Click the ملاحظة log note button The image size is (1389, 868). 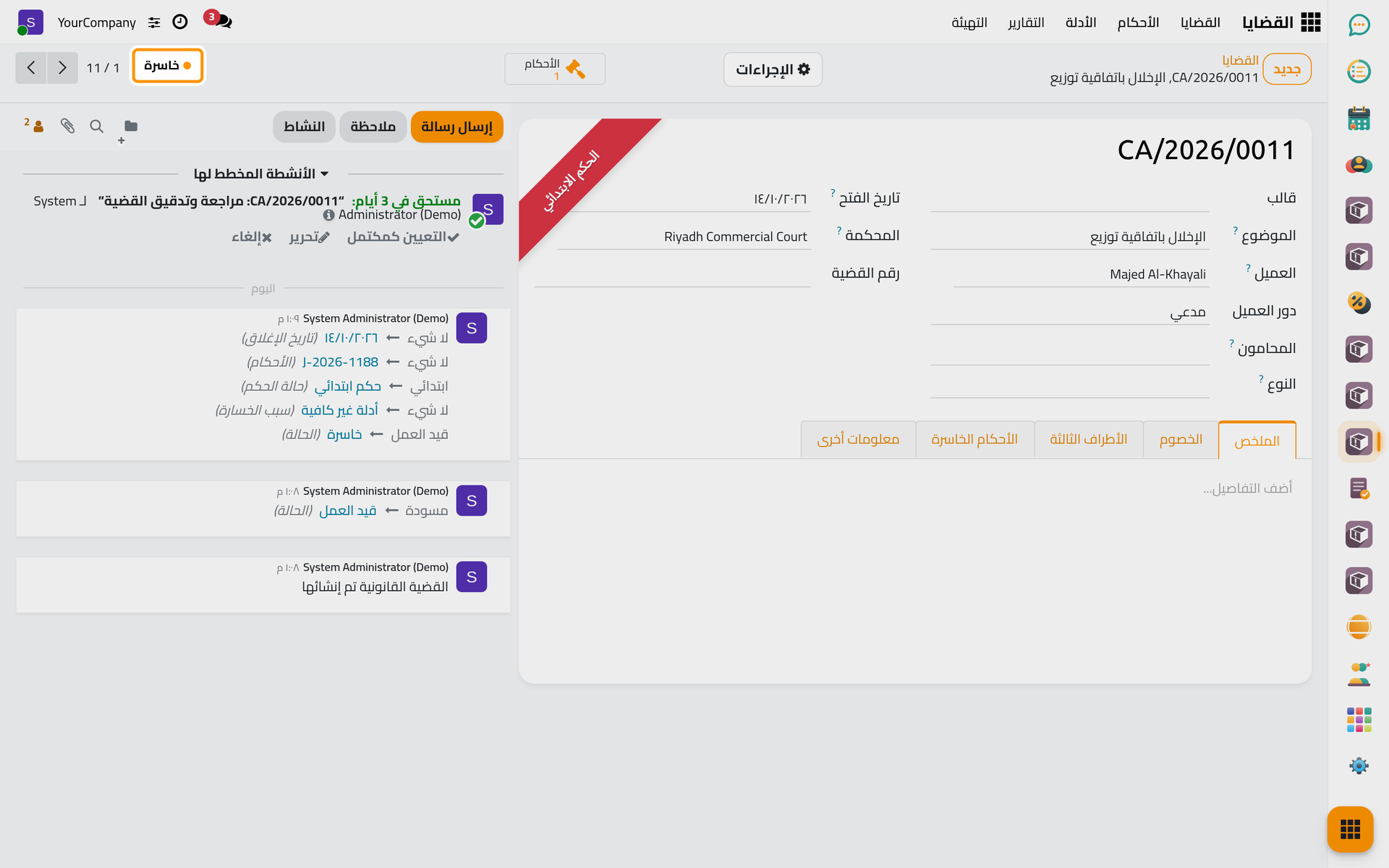[373, 127]
